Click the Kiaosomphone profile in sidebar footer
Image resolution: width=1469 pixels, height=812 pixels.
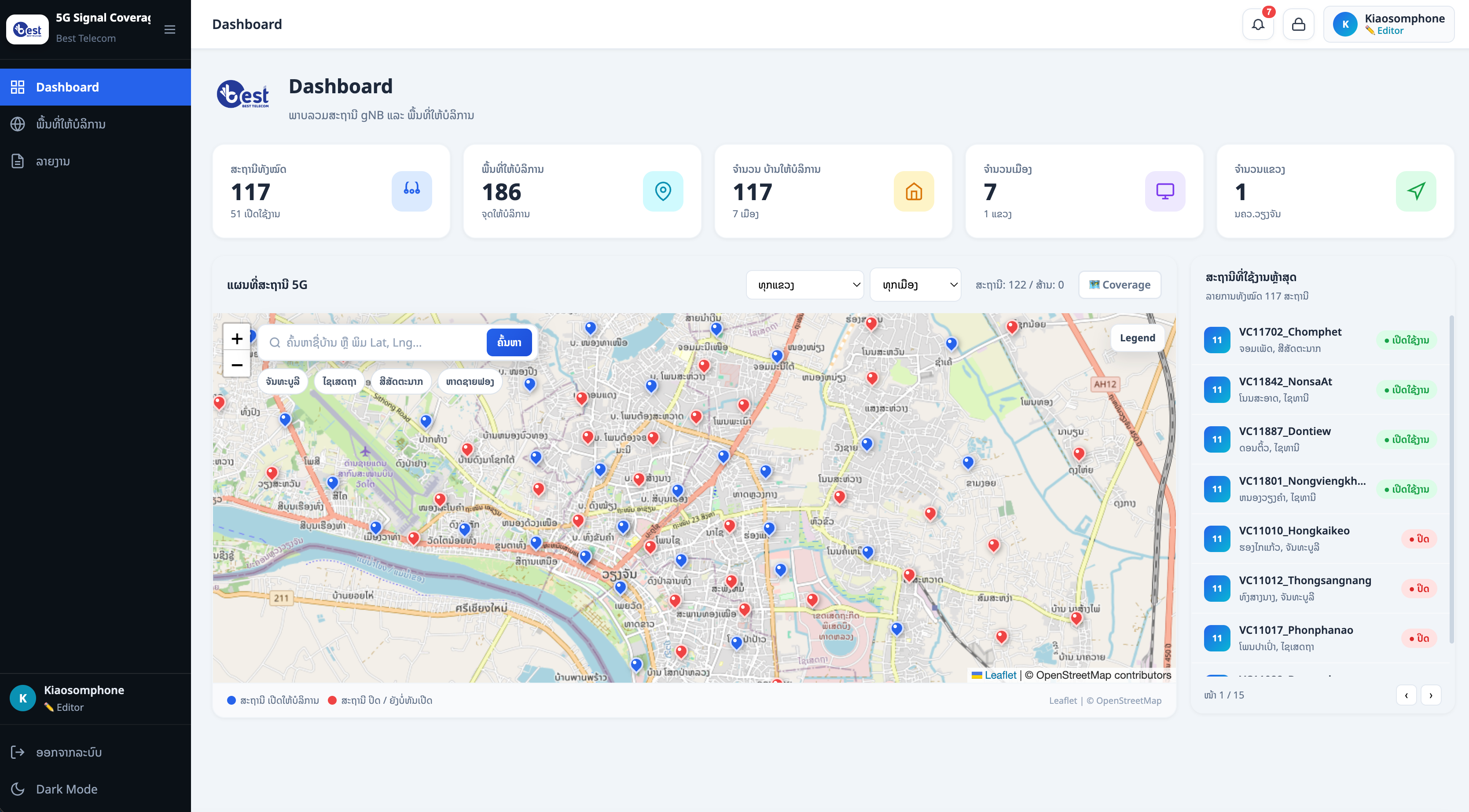[x=95, y=698]
